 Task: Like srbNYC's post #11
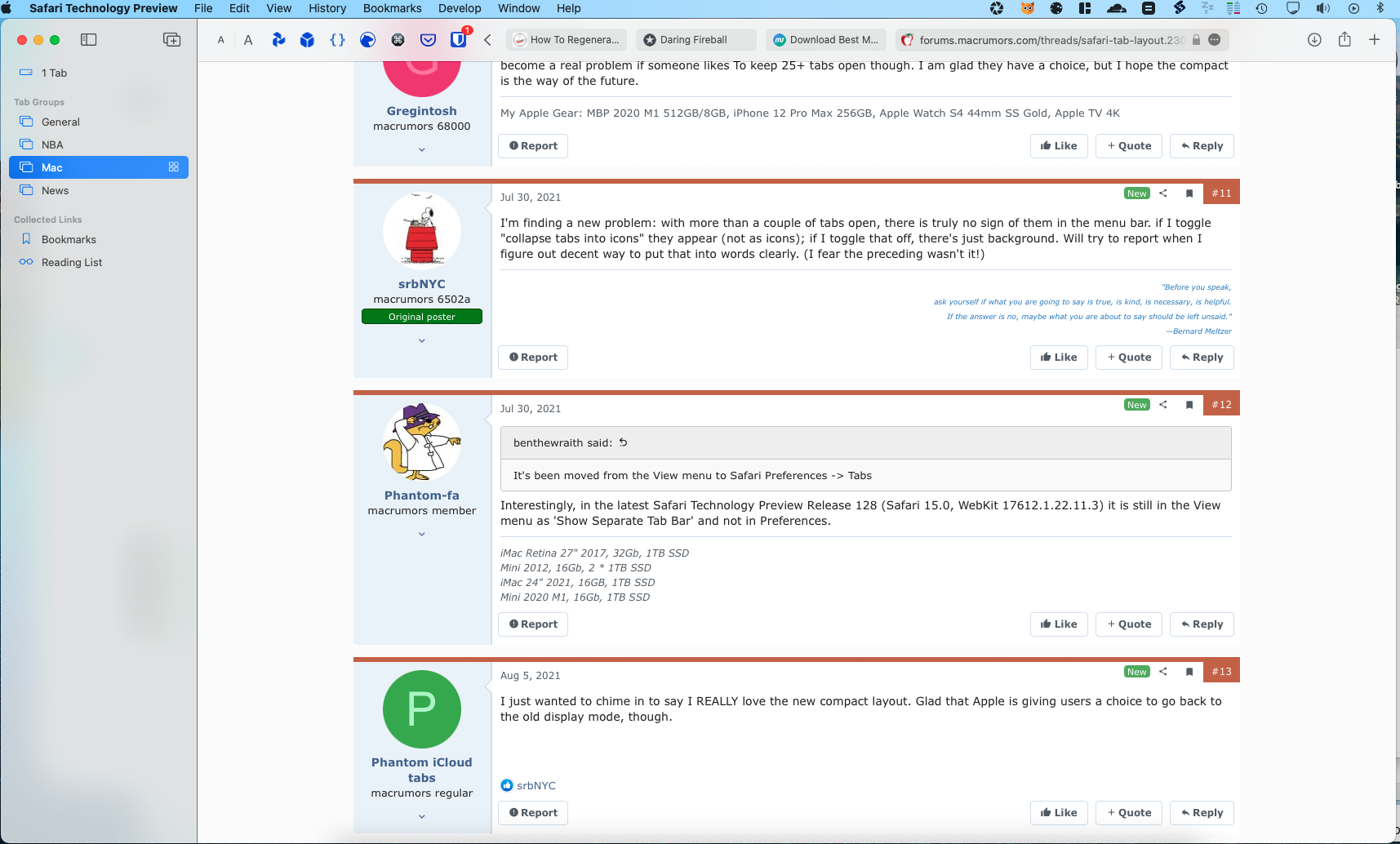tap(1059, 358)
